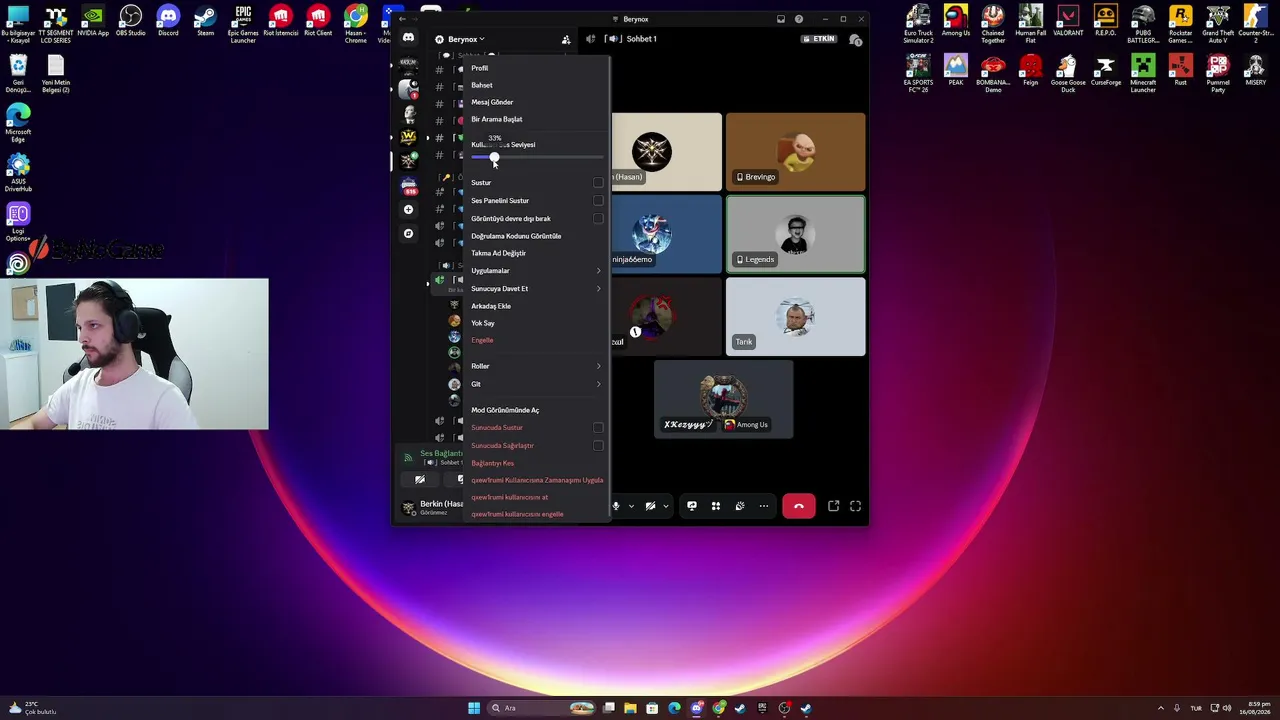The image size is (1280, 720).
Task: Open the microphone device options arrow
Action: click(630, 506)
